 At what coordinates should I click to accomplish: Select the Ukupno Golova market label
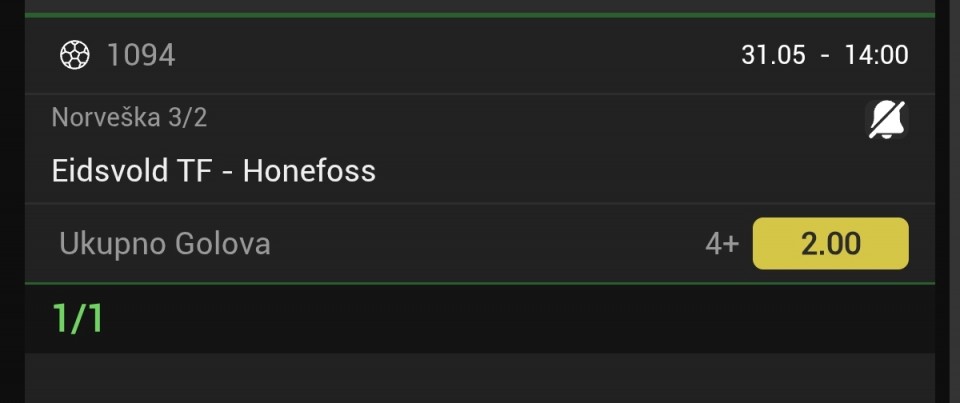click(165, 243)
